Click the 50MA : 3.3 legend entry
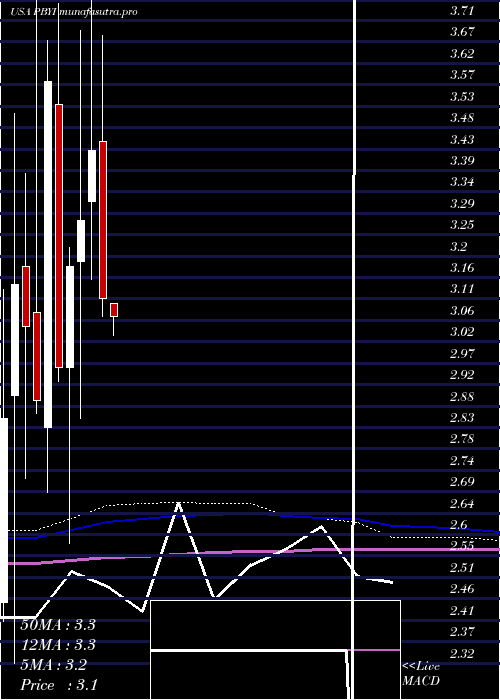 tap(58, 625)
